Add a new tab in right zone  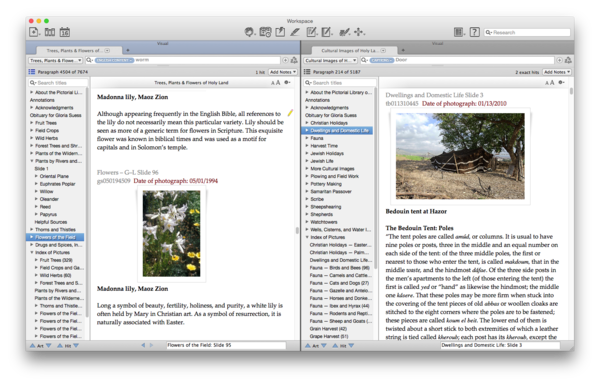(403, 50)
